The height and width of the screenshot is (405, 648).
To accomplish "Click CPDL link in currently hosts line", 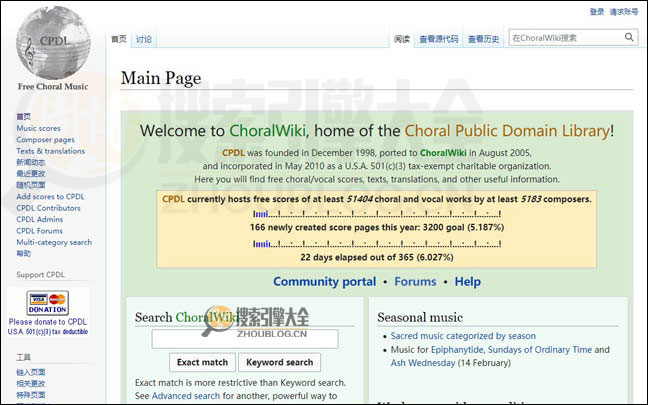I will [x=174, y=199].
